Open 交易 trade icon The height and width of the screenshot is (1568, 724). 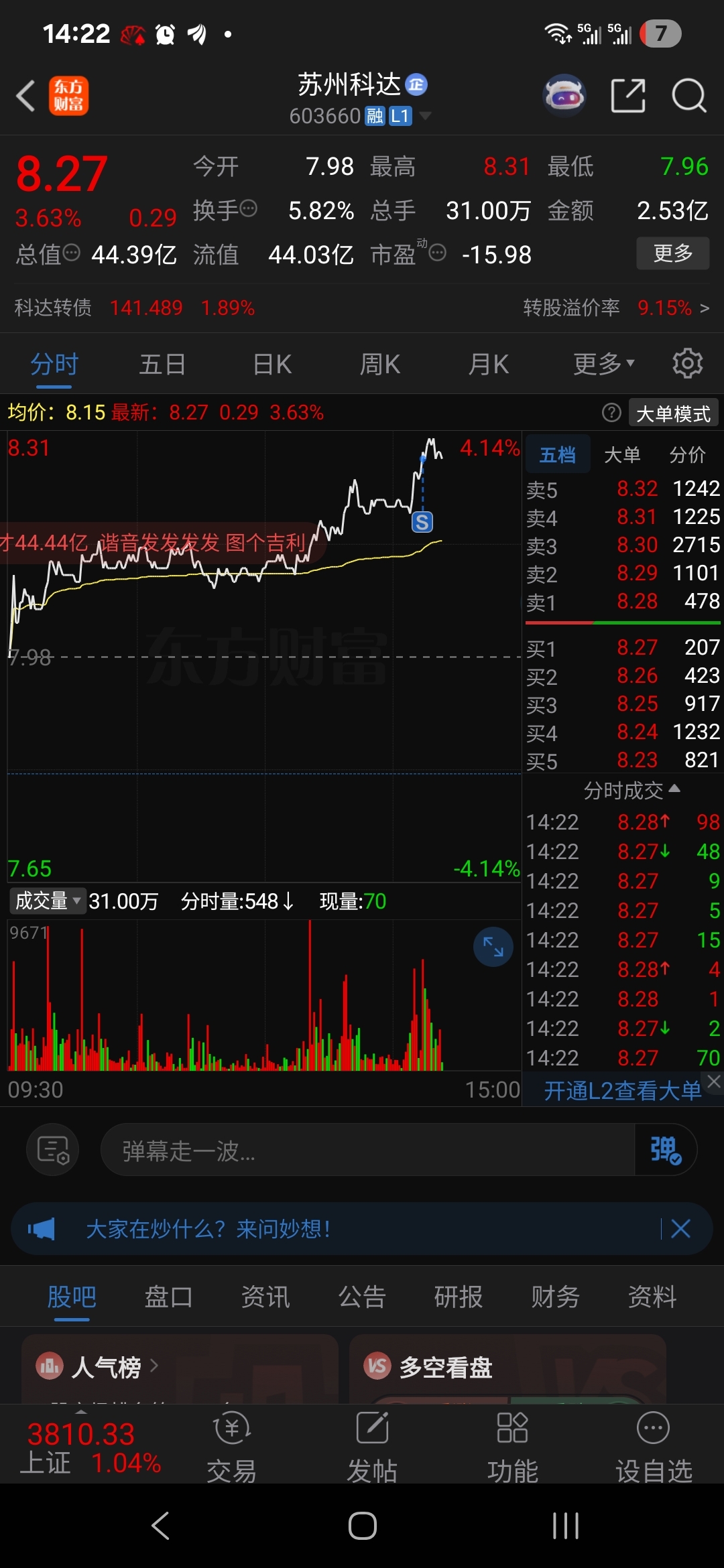232,1428
